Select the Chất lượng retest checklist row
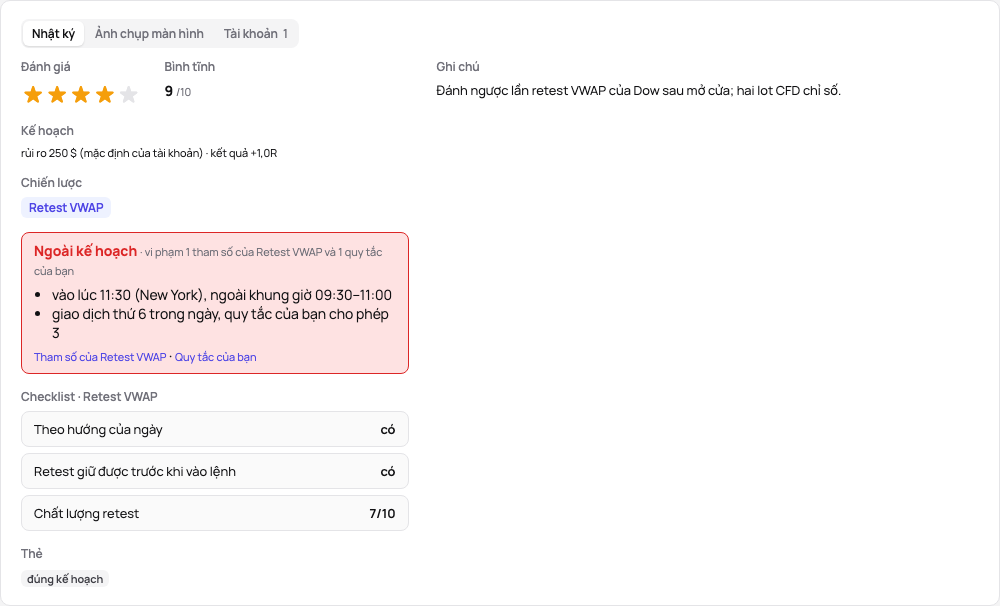The height and width of the screenshot is (606, 1000). coord(215,514)
